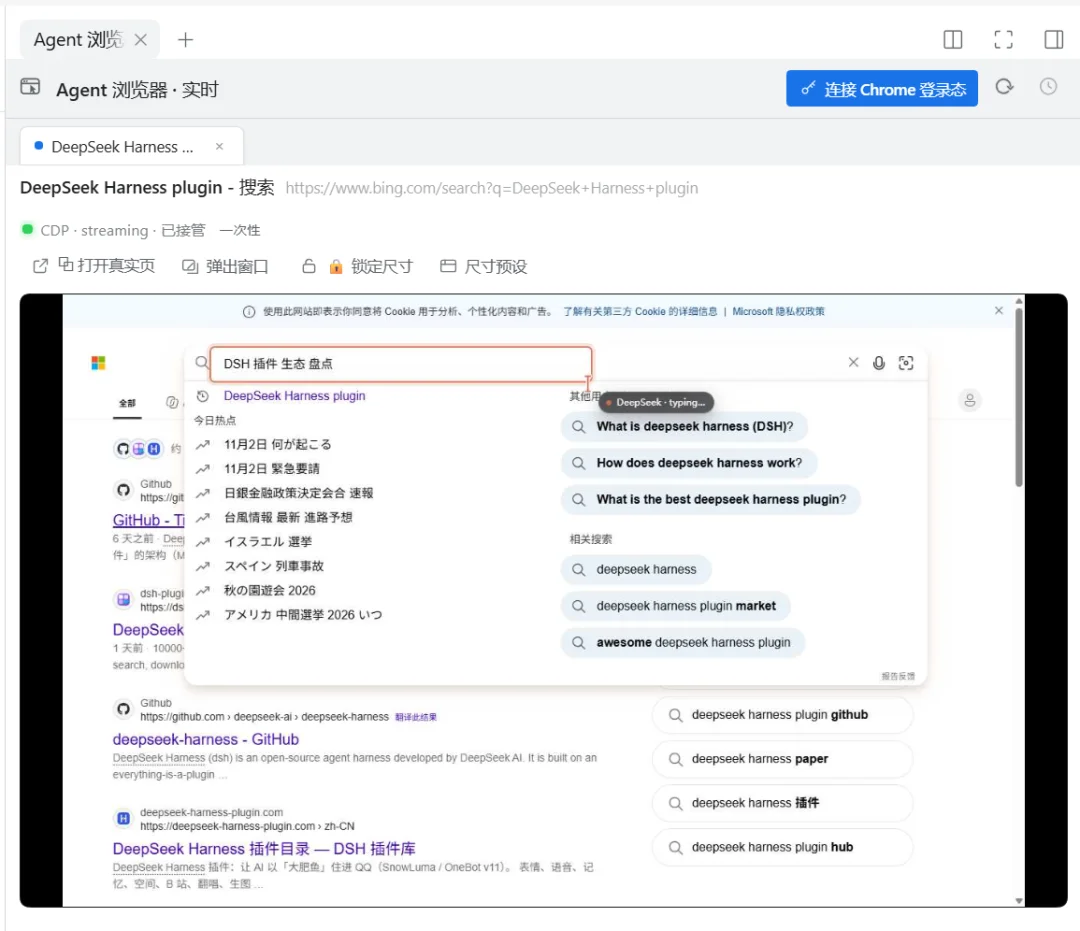Image resolution: width=1080 pixels, height=931 pixels.
Task: Click the search history clock icon
Action: 202,396
